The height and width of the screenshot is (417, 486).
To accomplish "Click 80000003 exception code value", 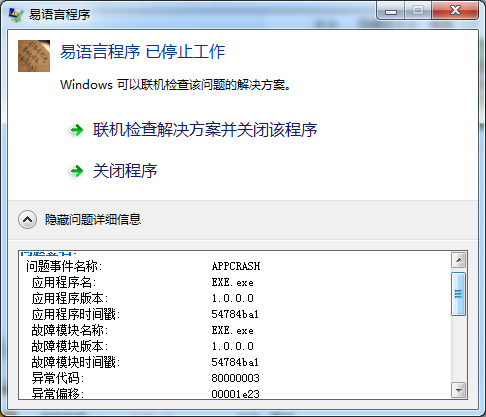I will click(235, 378).
